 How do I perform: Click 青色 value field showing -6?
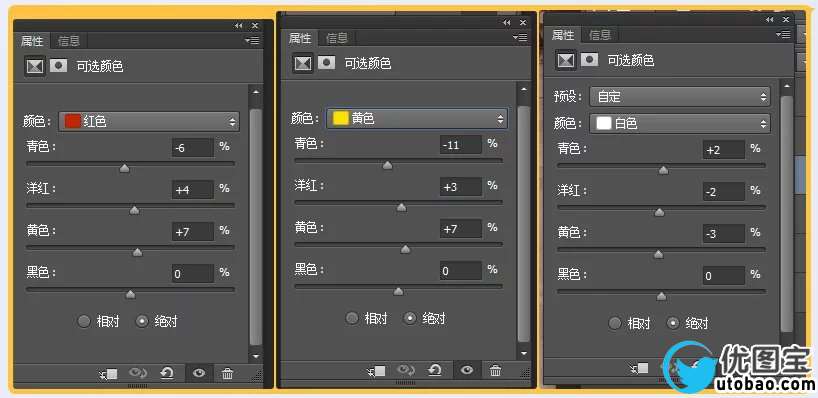click(x=193, y=148)
